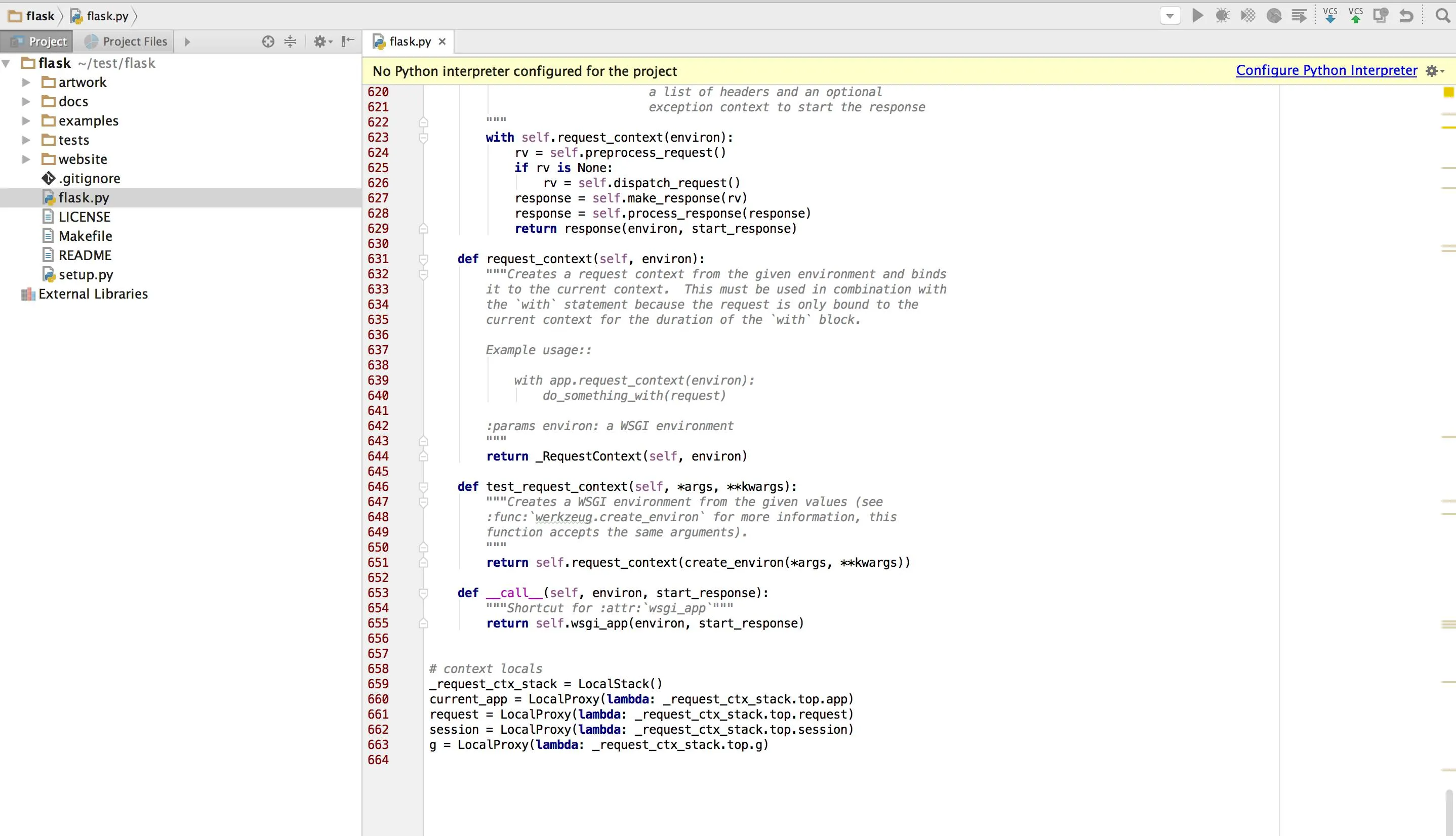Click scroll from source crosshair icon
The height and width of the screenshot is (836, 1456).
[268, 41]
